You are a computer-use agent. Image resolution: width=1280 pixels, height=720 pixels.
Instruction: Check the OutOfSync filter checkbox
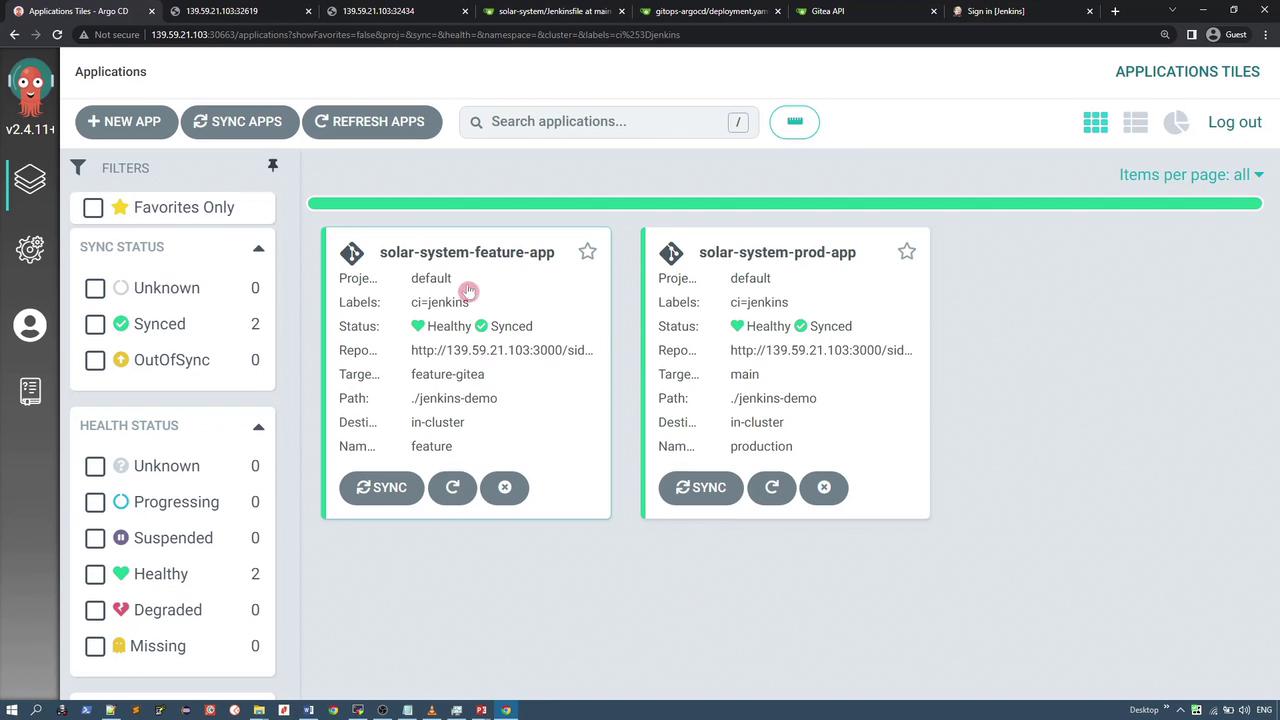tap(95, 360)
